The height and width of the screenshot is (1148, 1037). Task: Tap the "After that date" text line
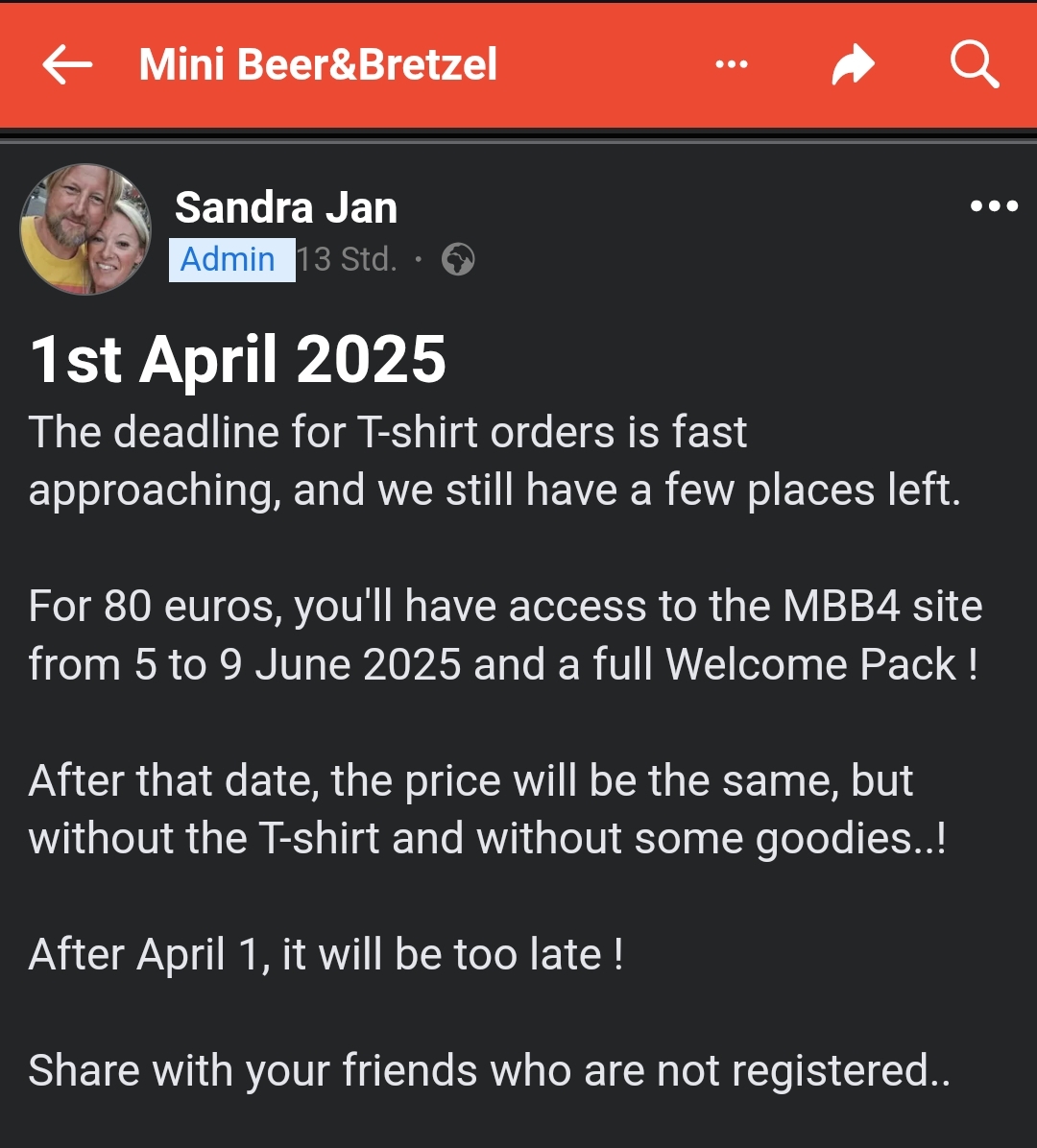click(470, 780)
